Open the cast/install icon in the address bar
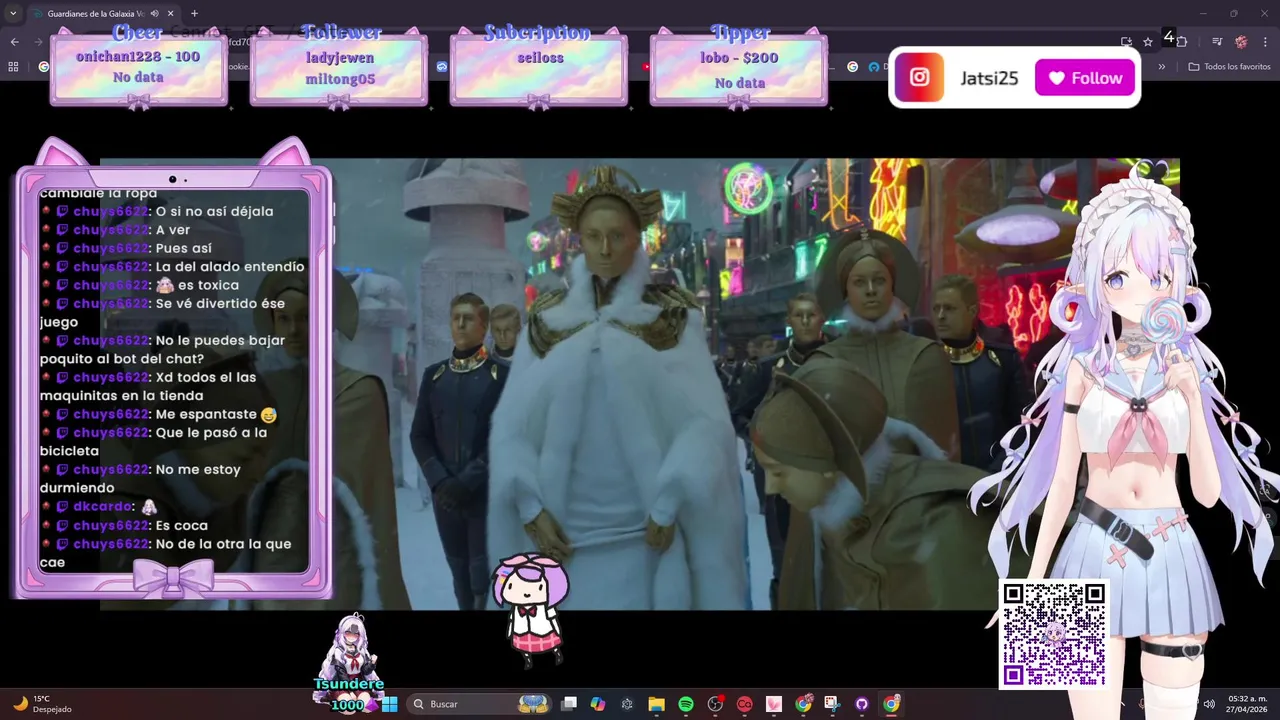This screenshot has width=1280, height=720. click(1126, 41)
